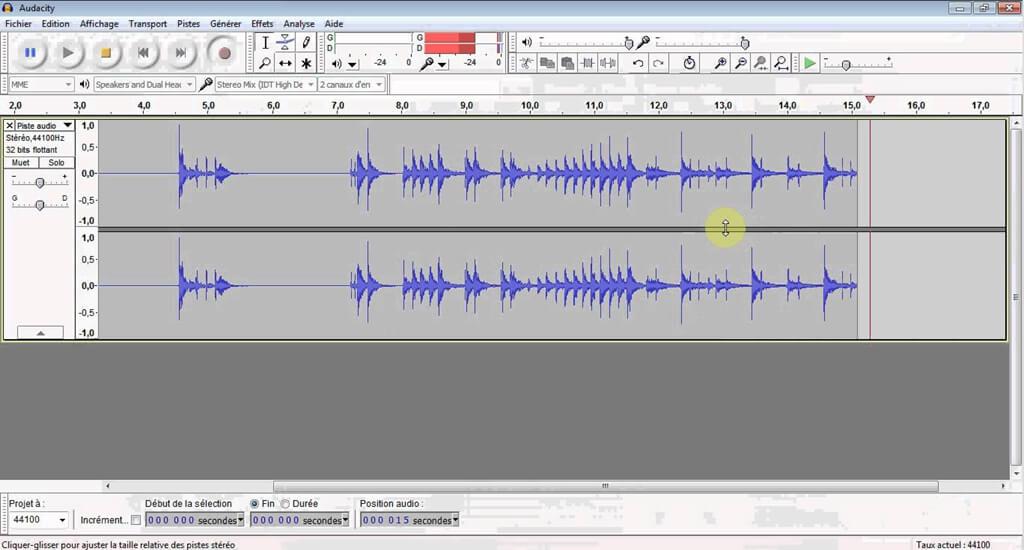Close the track with its X button
1024x550 pixels.
(9, 125)
